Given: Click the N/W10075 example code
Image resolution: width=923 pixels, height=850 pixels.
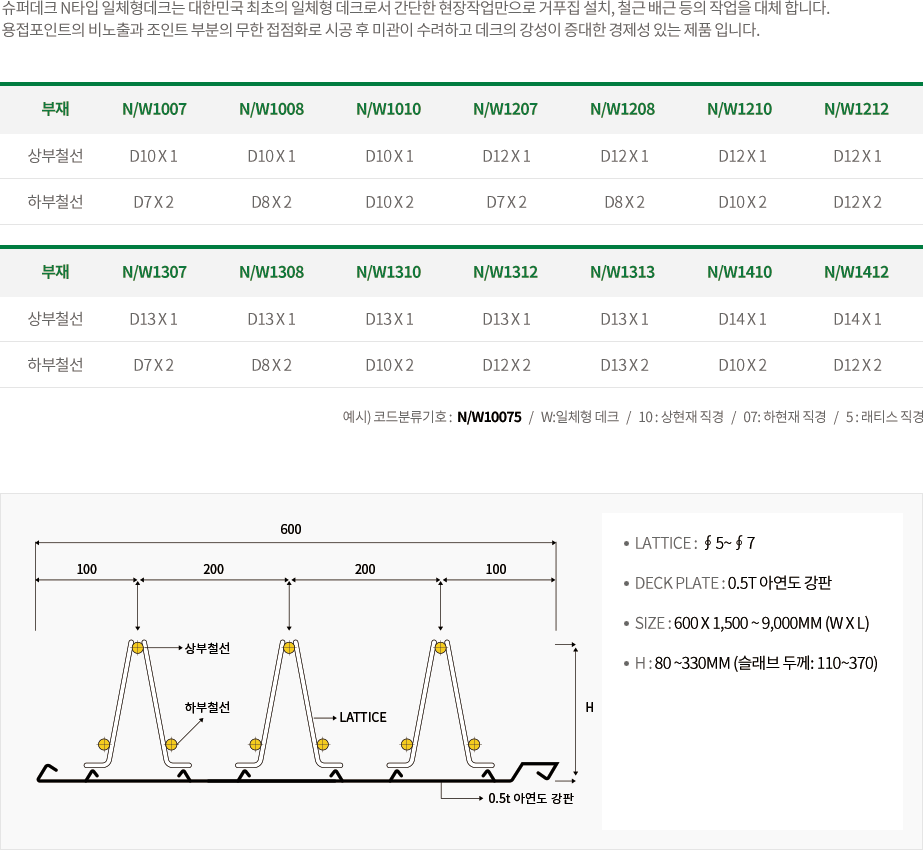Looking at the screenshot, I should coord(489,417).
